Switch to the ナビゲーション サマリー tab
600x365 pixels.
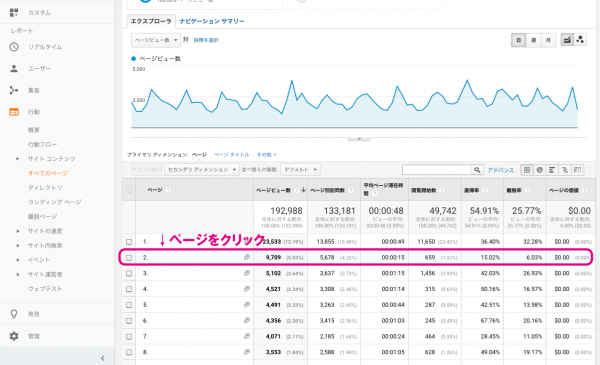(x=212, y=21)
